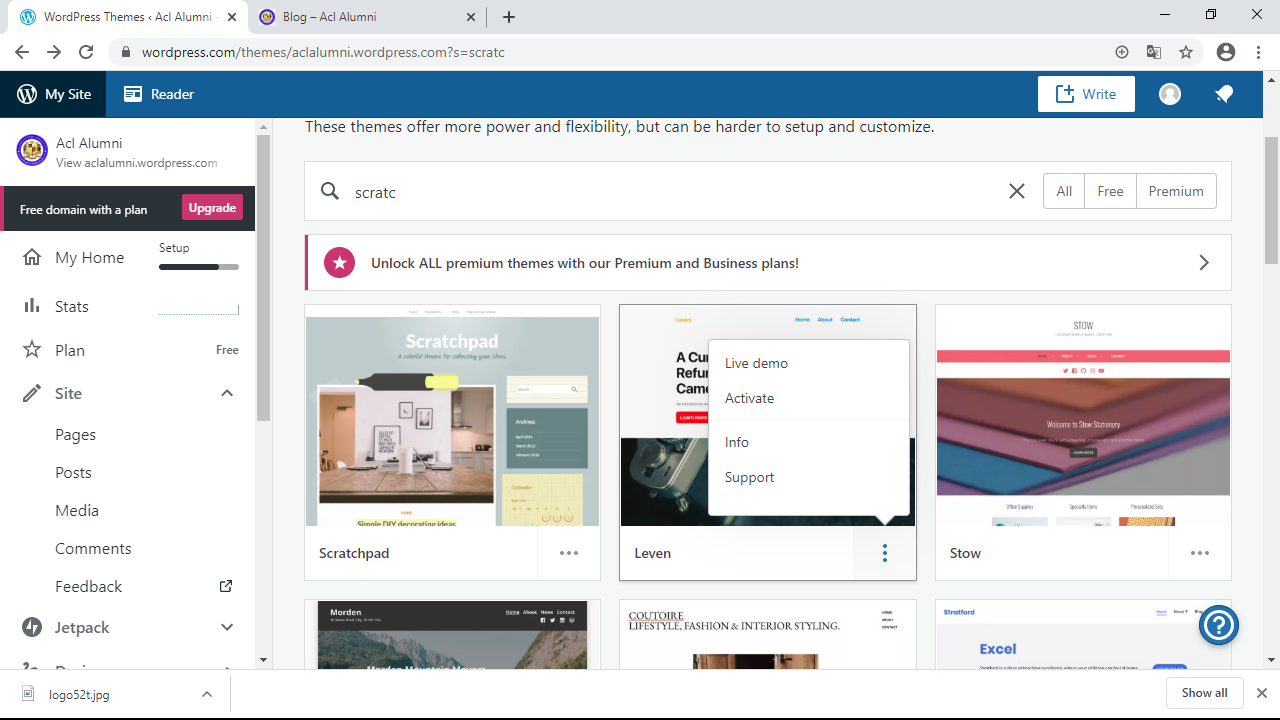Filter themes by Free
The image size is (1280, 720).
1110,191
